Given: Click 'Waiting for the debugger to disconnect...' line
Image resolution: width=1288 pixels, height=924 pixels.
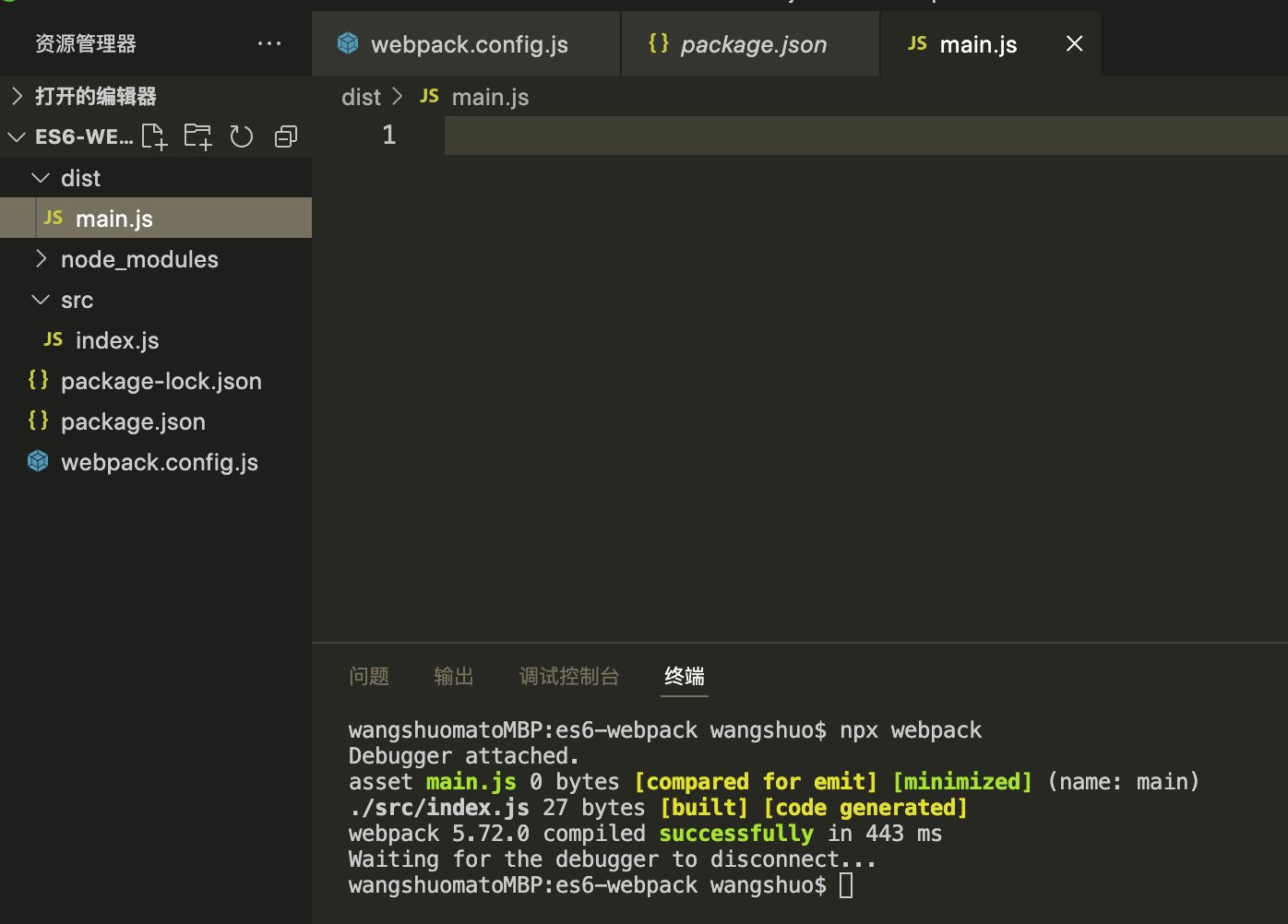Looking at the screenshot, I should tap(613, 859).
